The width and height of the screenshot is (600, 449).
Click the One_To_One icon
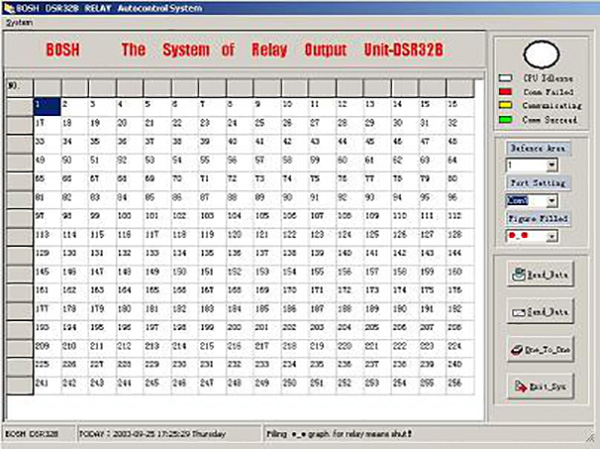517,349
